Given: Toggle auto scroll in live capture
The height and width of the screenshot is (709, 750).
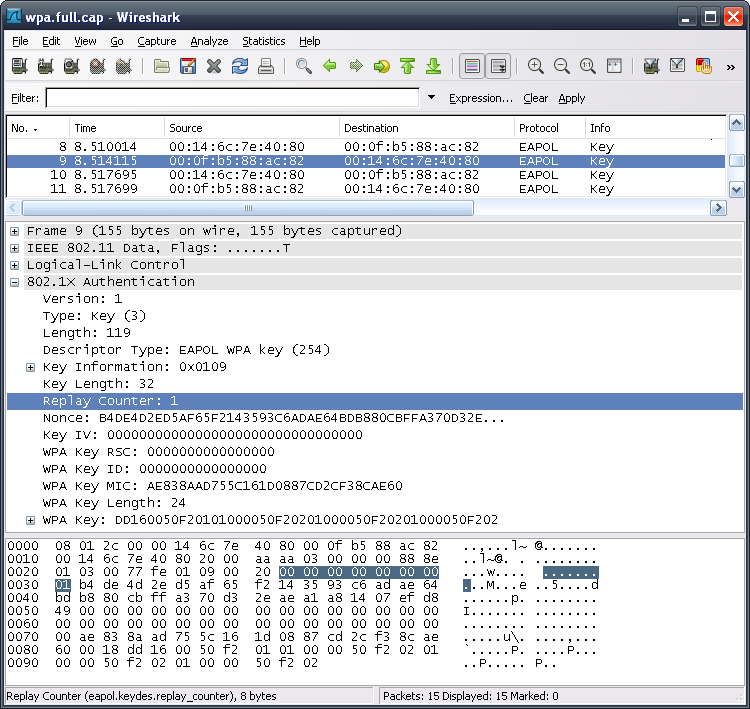Looking at the screenshot, I should 498,66.
